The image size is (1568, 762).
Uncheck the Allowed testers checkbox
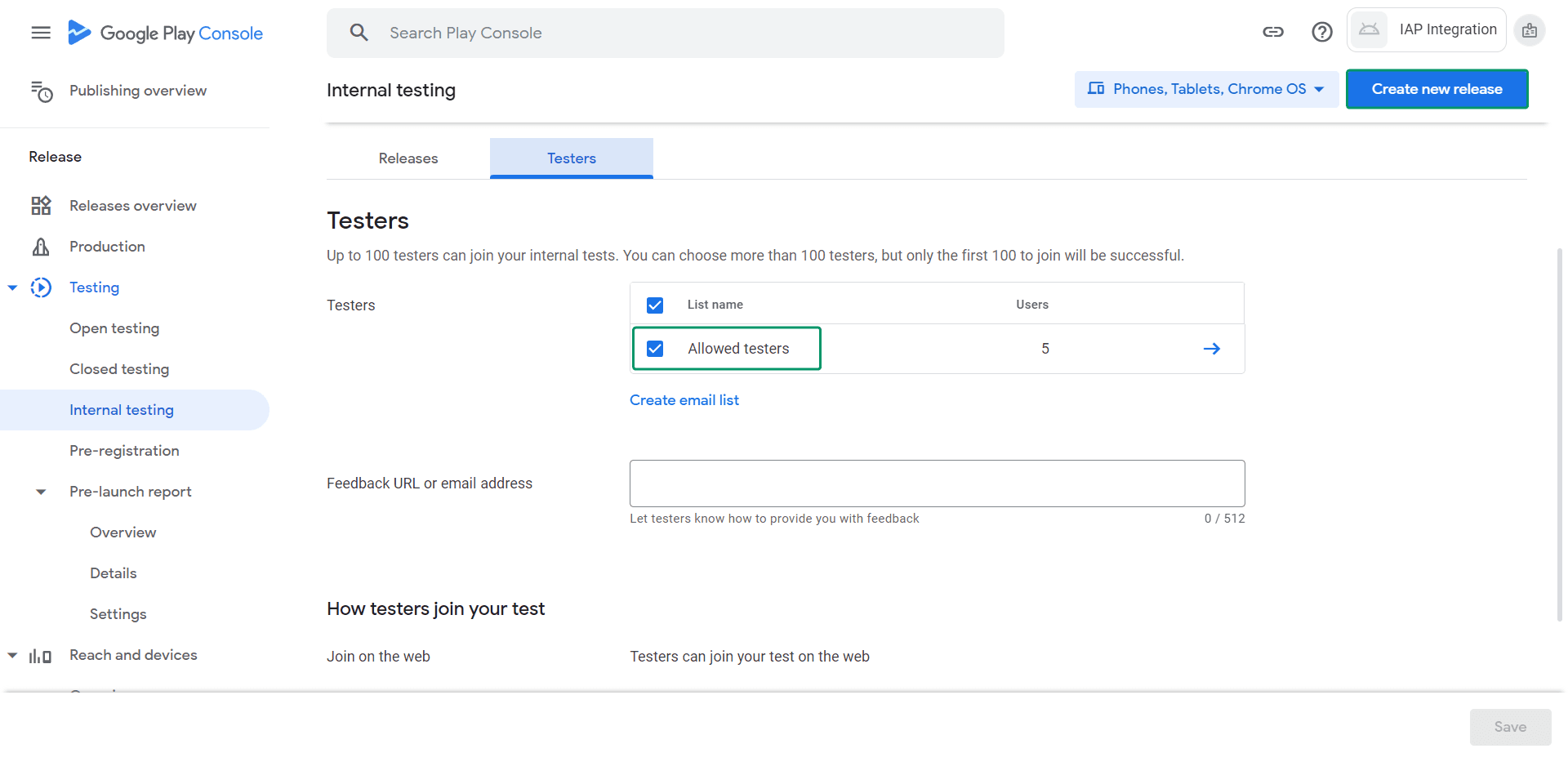click(x=655, y=349)
